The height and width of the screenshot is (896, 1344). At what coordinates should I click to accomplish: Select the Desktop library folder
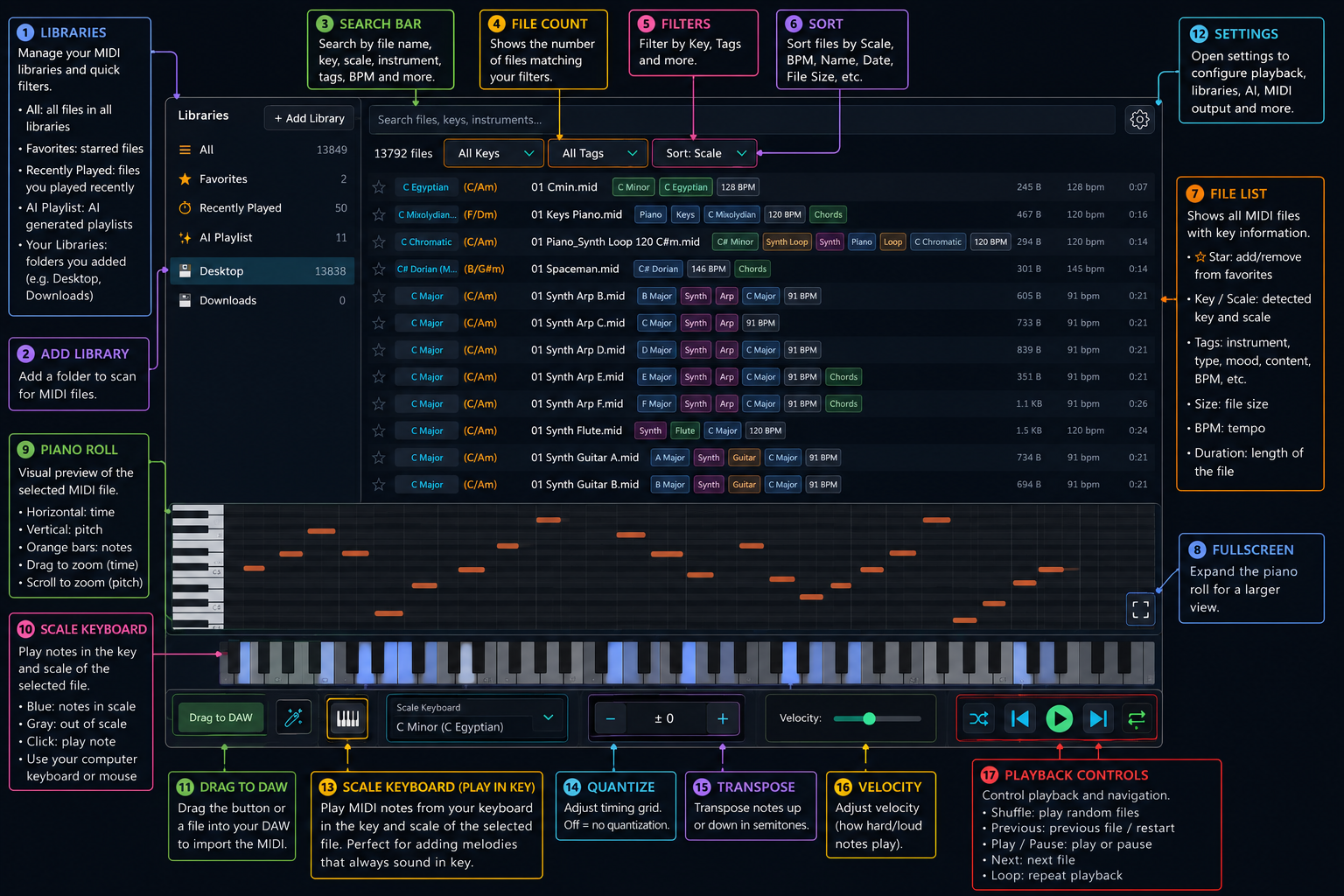coord(262,271)
